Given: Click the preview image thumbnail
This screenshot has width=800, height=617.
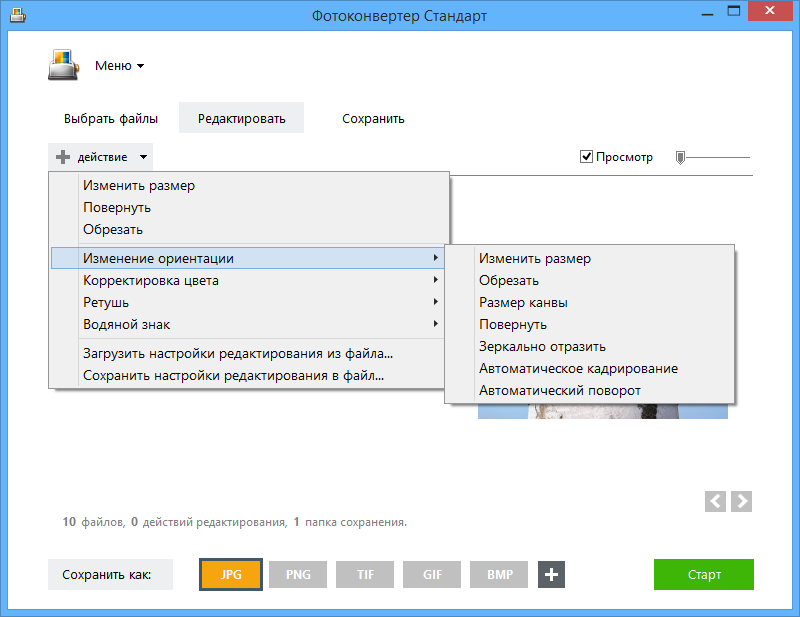Looking at the screenshot, I should (x=603, y=411).
